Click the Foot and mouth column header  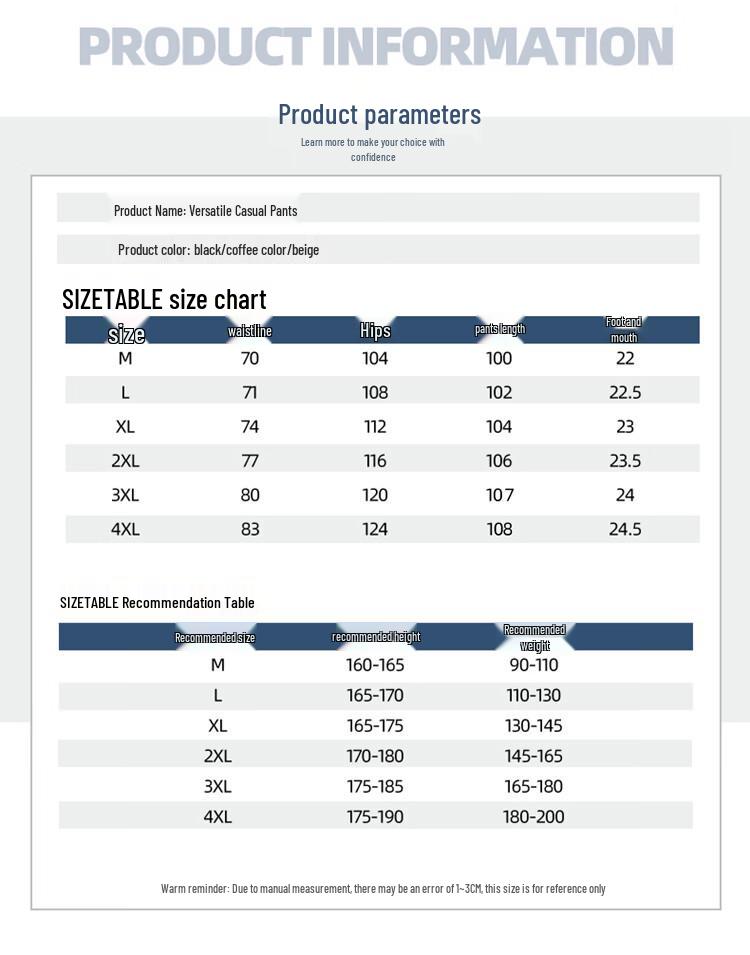624,329
